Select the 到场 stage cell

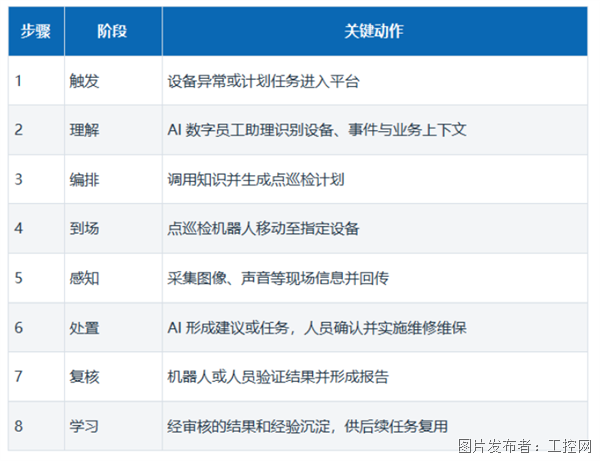coord(113,228)
